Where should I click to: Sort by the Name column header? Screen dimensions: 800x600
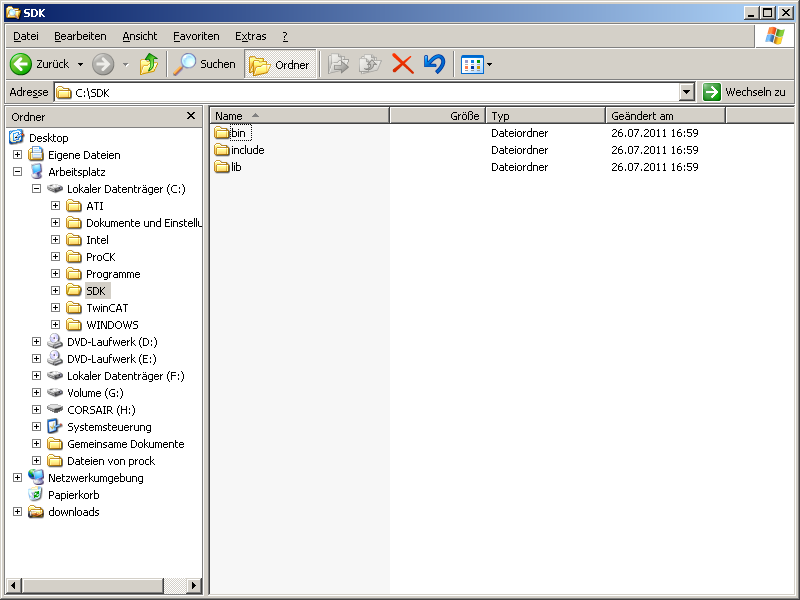(x=299, y=116)
